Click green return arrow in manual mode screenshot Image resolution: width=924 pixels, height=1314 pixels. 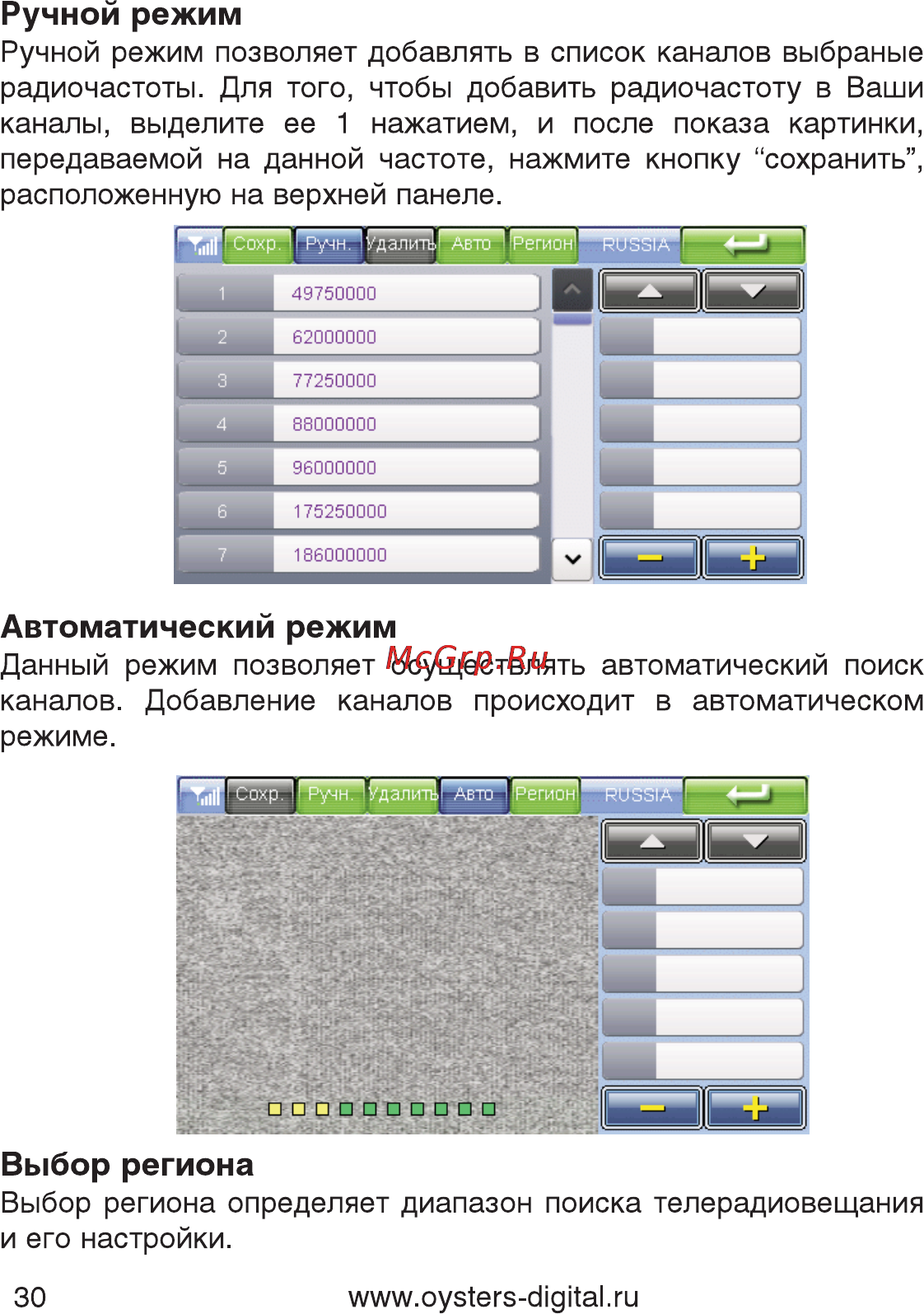(743, 245)
